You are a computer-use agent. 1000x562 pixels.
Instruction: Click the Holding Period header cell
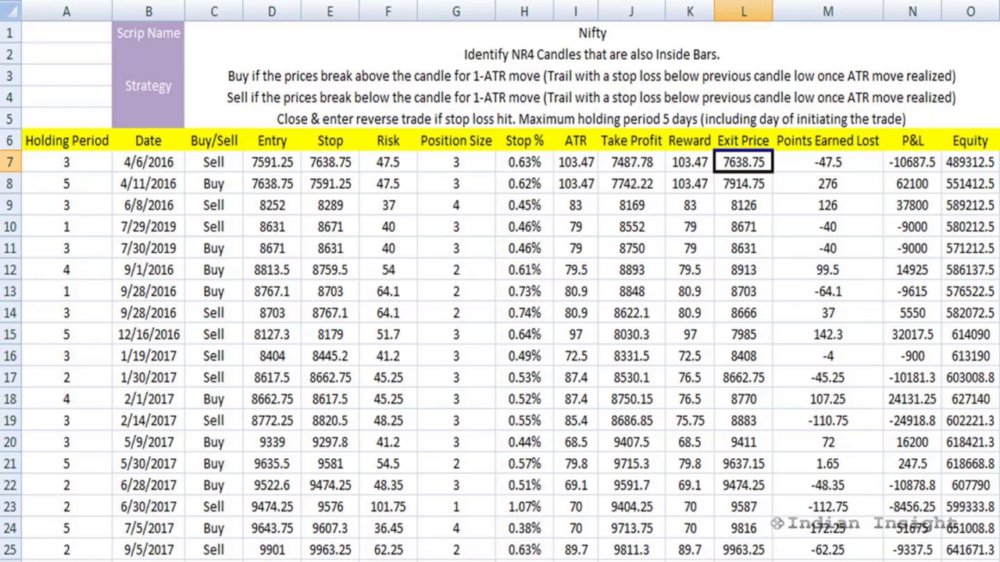pos(66,140)
